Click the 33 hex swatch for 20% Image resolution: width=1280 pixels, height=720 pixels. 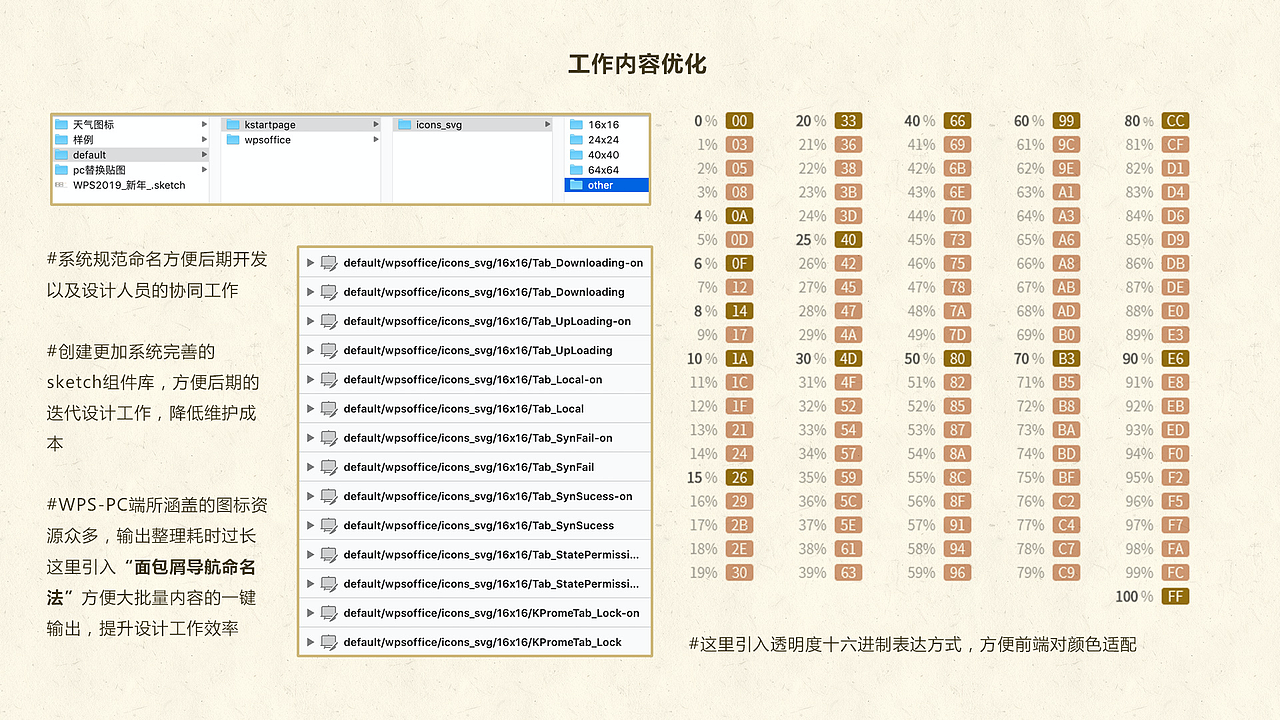[x=848, y=121]
